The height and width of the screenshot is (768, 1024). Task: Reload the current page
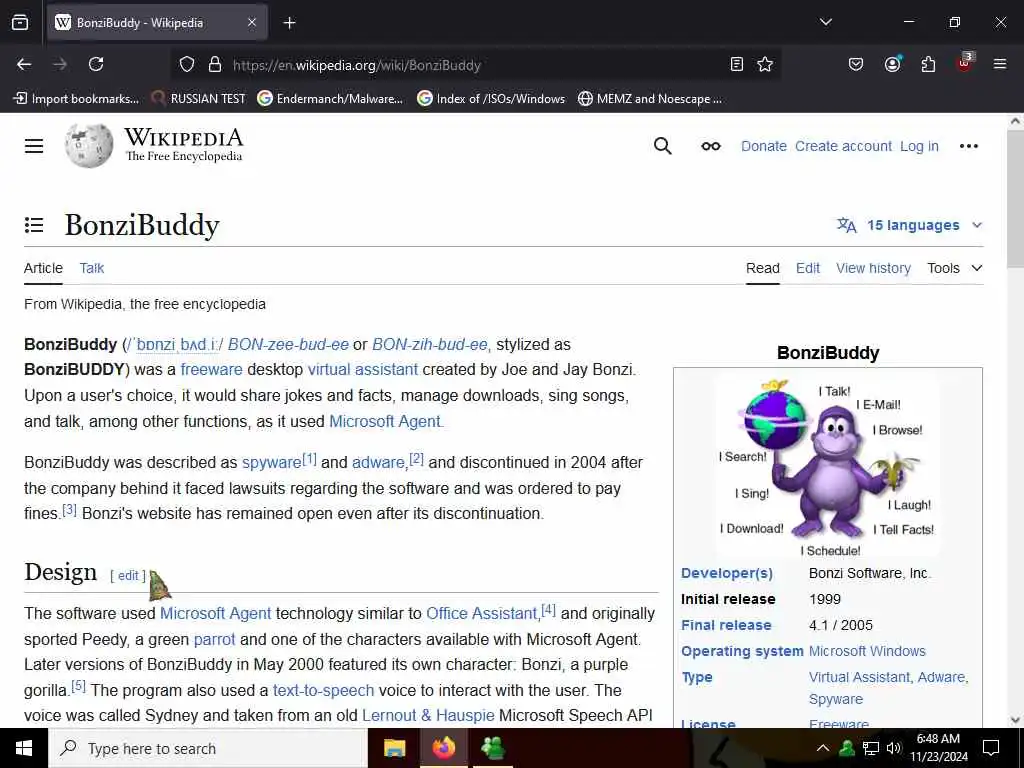(96, 64)
